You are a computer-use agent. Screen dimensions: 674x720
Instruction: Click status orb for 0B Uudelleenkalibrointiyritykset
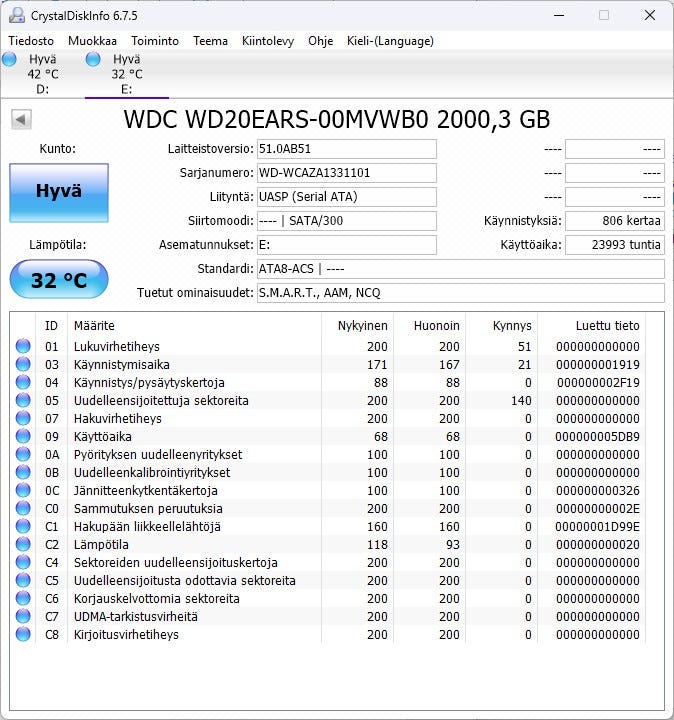click(23, 472)
